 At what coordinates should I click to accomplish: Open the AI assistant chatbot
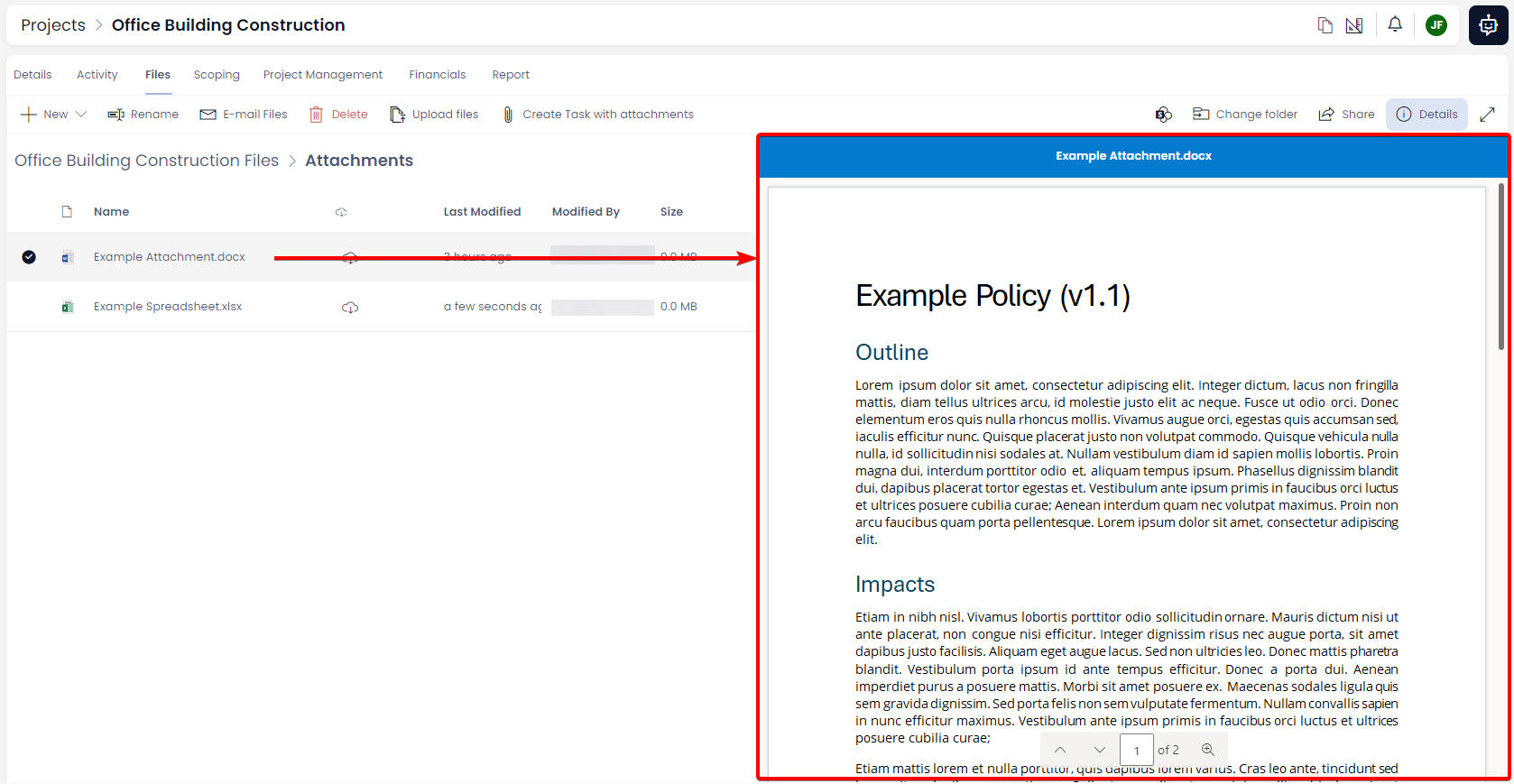[x=1488, y=25]
